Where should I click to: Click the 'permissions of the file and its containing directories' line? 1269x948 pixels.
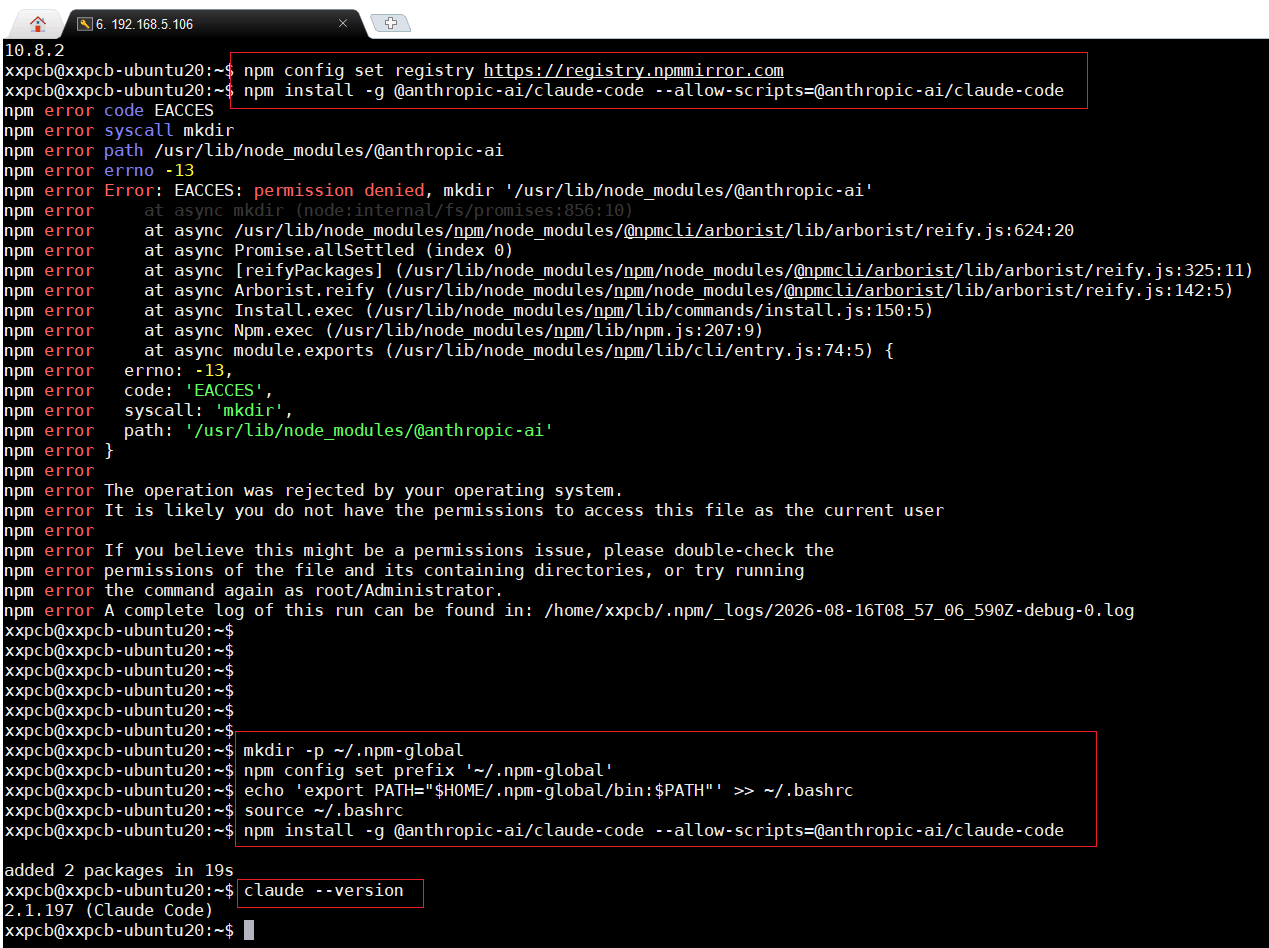pyautogui.click(x=404, y=570)
